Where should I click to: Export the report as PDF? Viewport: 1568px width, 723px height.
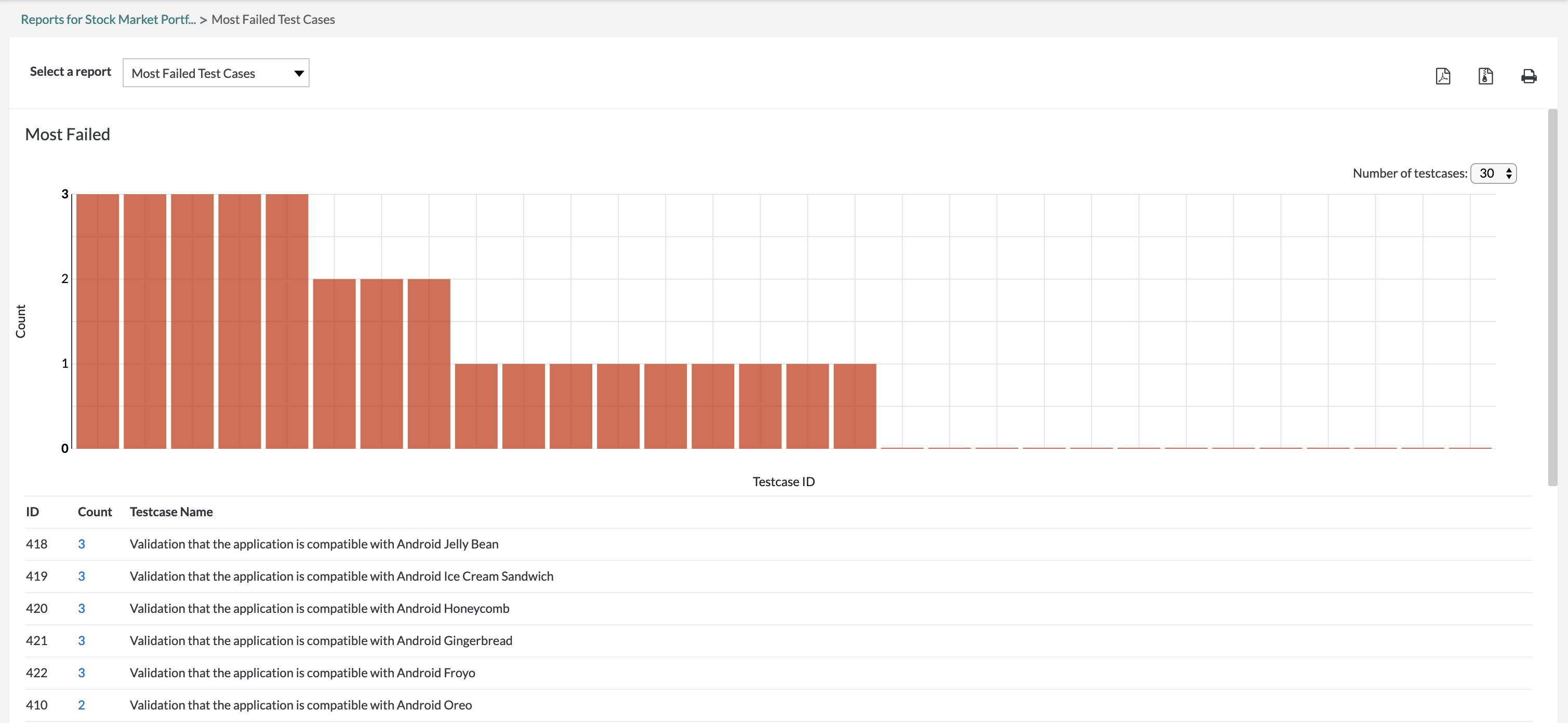1443,76
